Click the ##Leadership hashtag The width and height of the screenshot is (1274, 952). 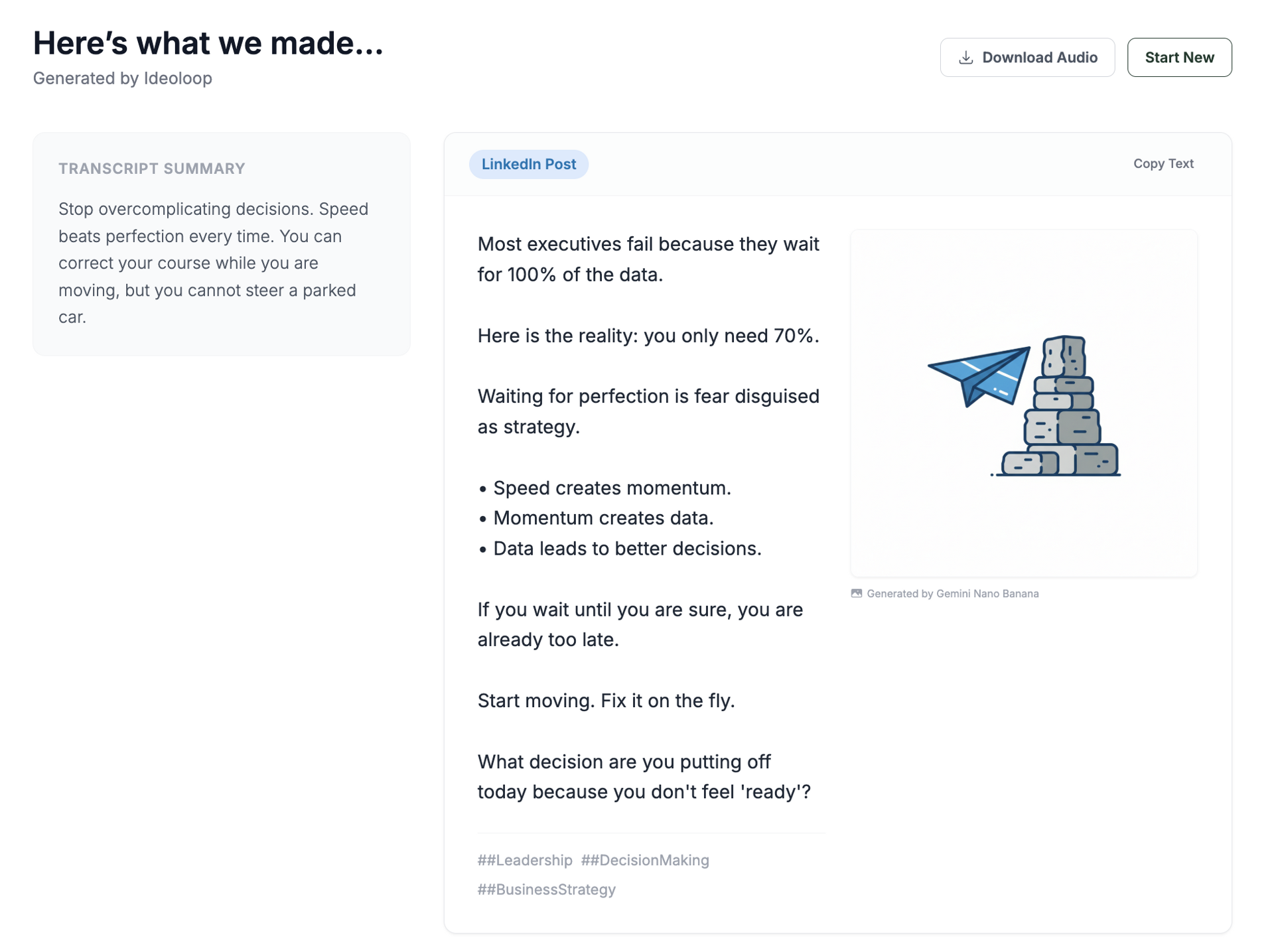tap(524, 860)
